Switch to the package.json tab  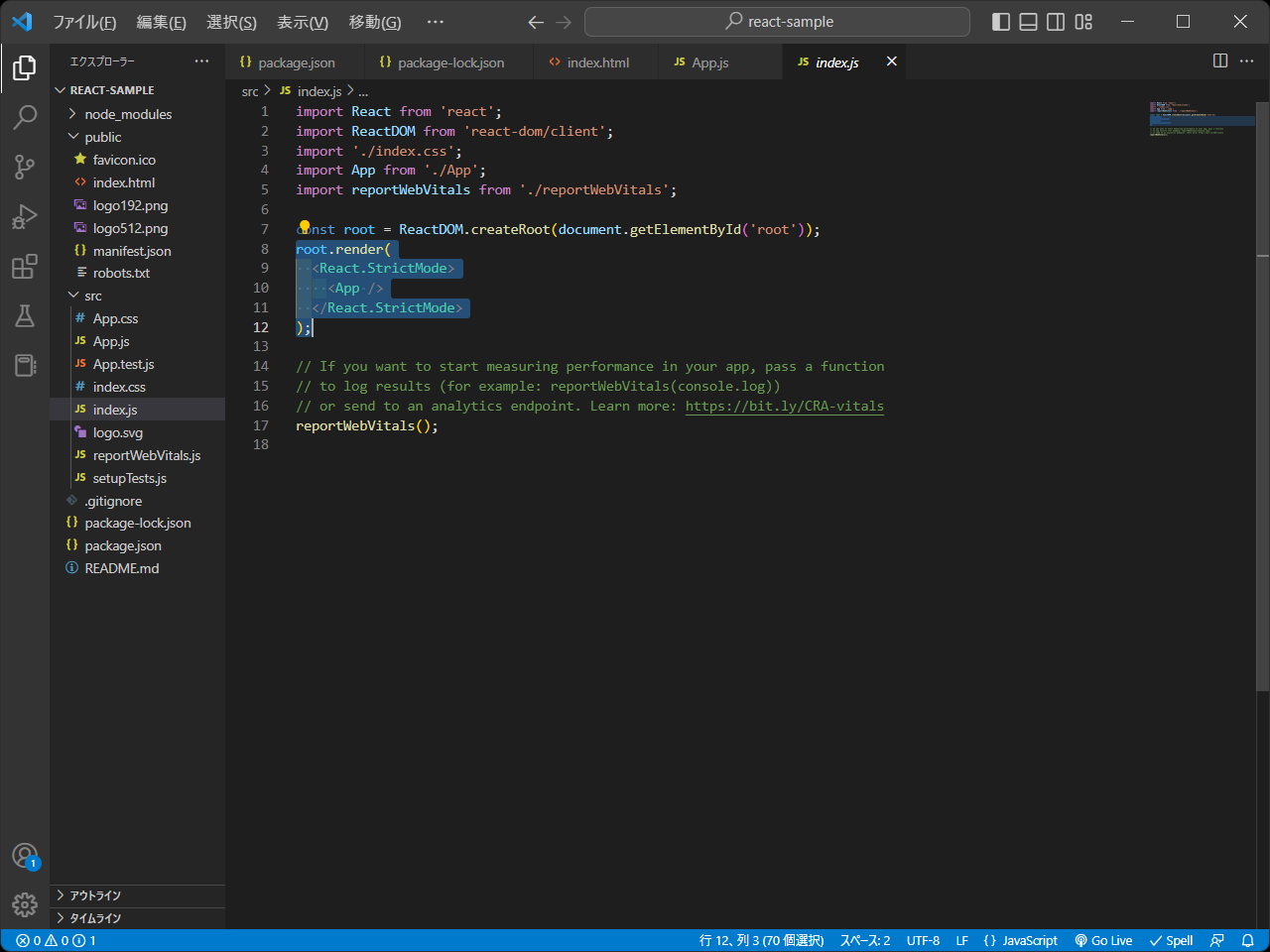click(x=296, y=62)
